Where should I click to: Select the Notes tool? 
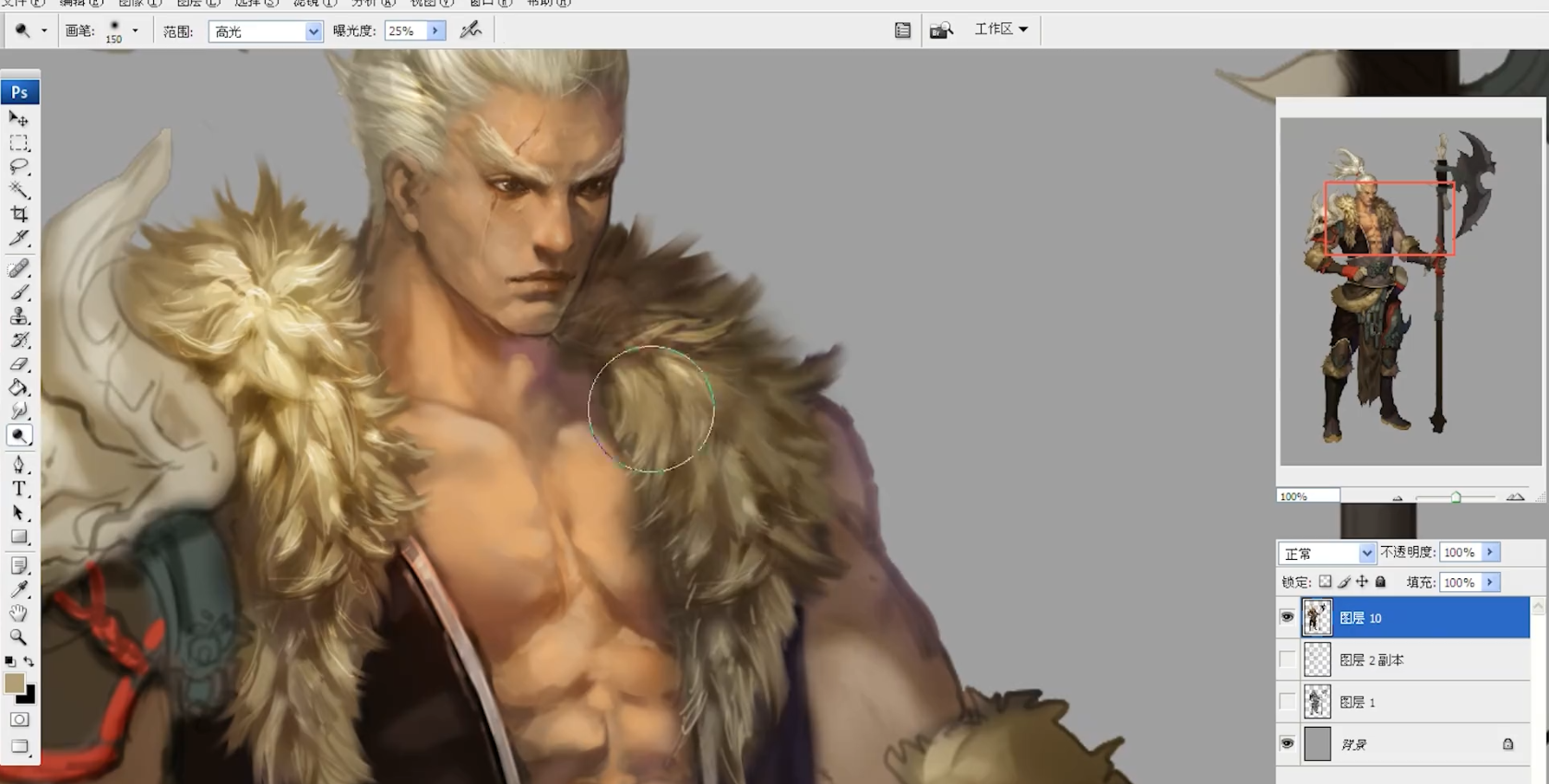coord(18,565)
